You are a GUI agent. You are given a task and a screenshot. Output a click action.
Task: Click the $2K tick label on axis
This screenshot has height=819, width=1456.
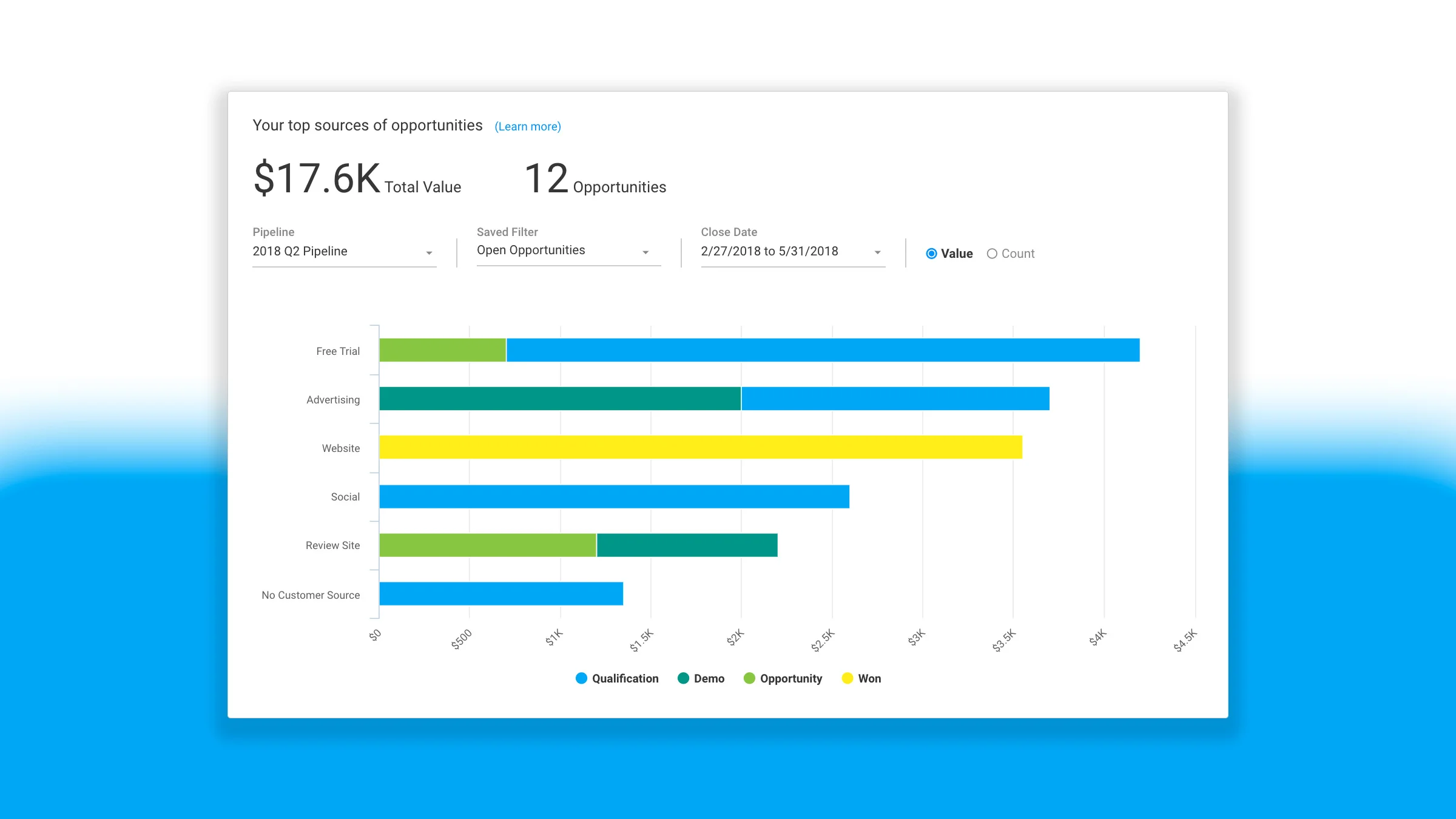[x=735, y=638]
